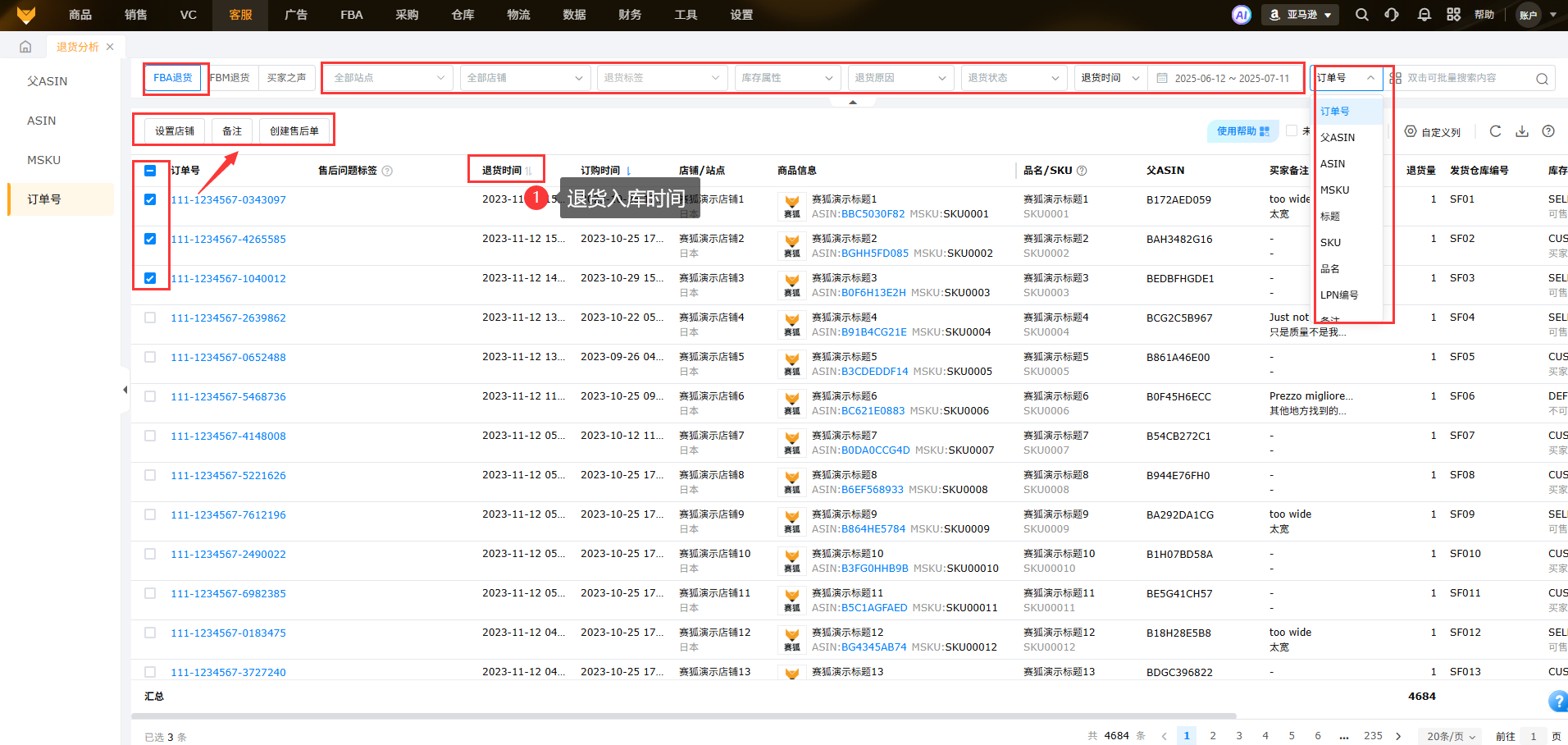
Task: Uncheck order 111-1234567-0343097 checkbox
Action: point(150,199)
